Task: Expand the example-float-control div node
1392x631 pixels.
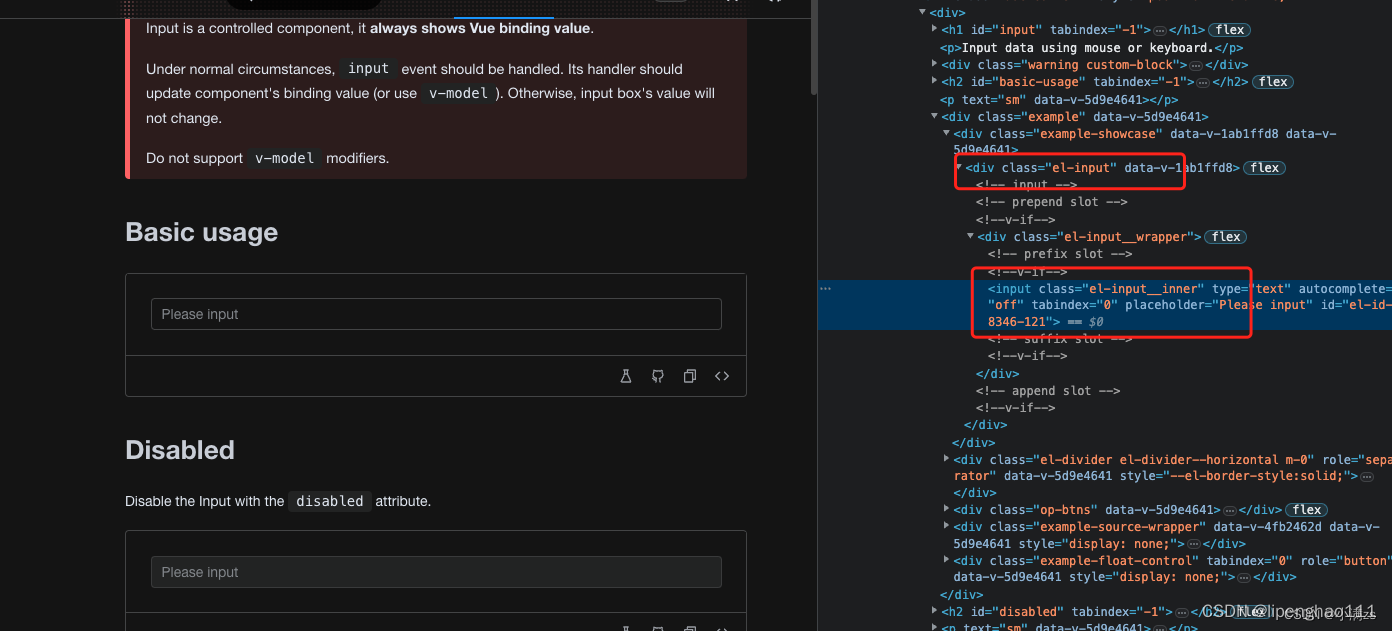Action: pos(946,561)
